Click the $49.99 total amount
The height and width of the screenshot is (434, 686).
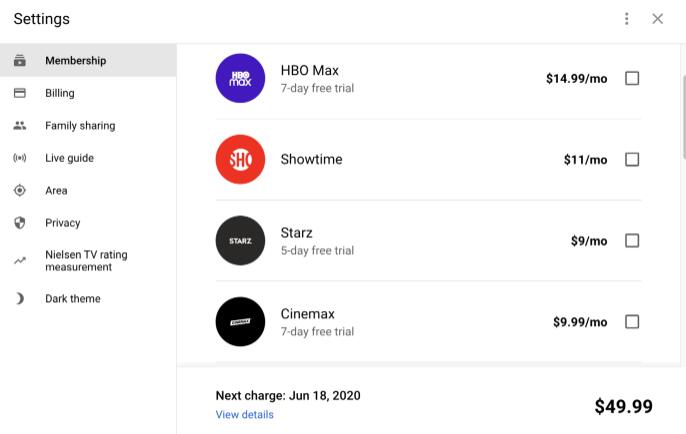[x=623, y=406]
